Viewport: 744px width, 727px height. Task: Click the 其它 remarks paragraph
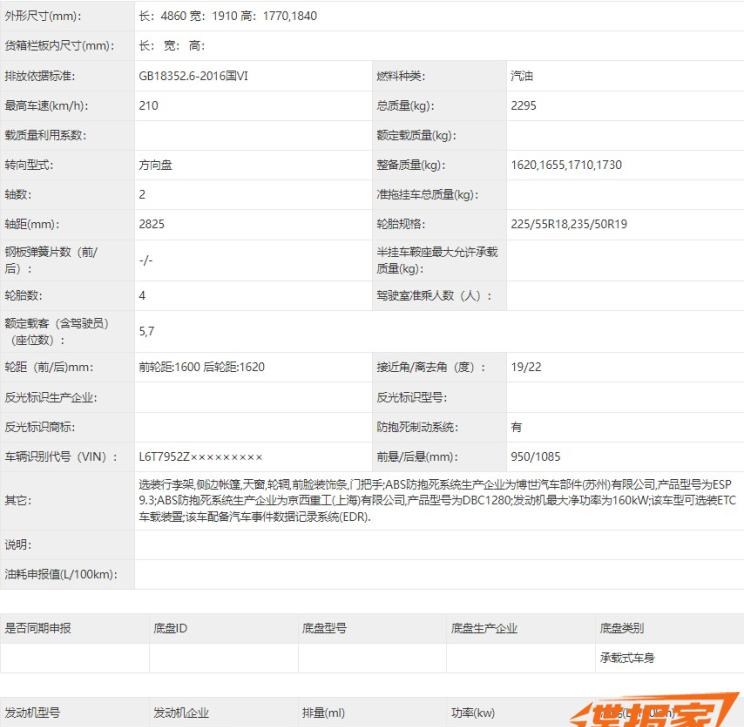(x=437, y=501)
